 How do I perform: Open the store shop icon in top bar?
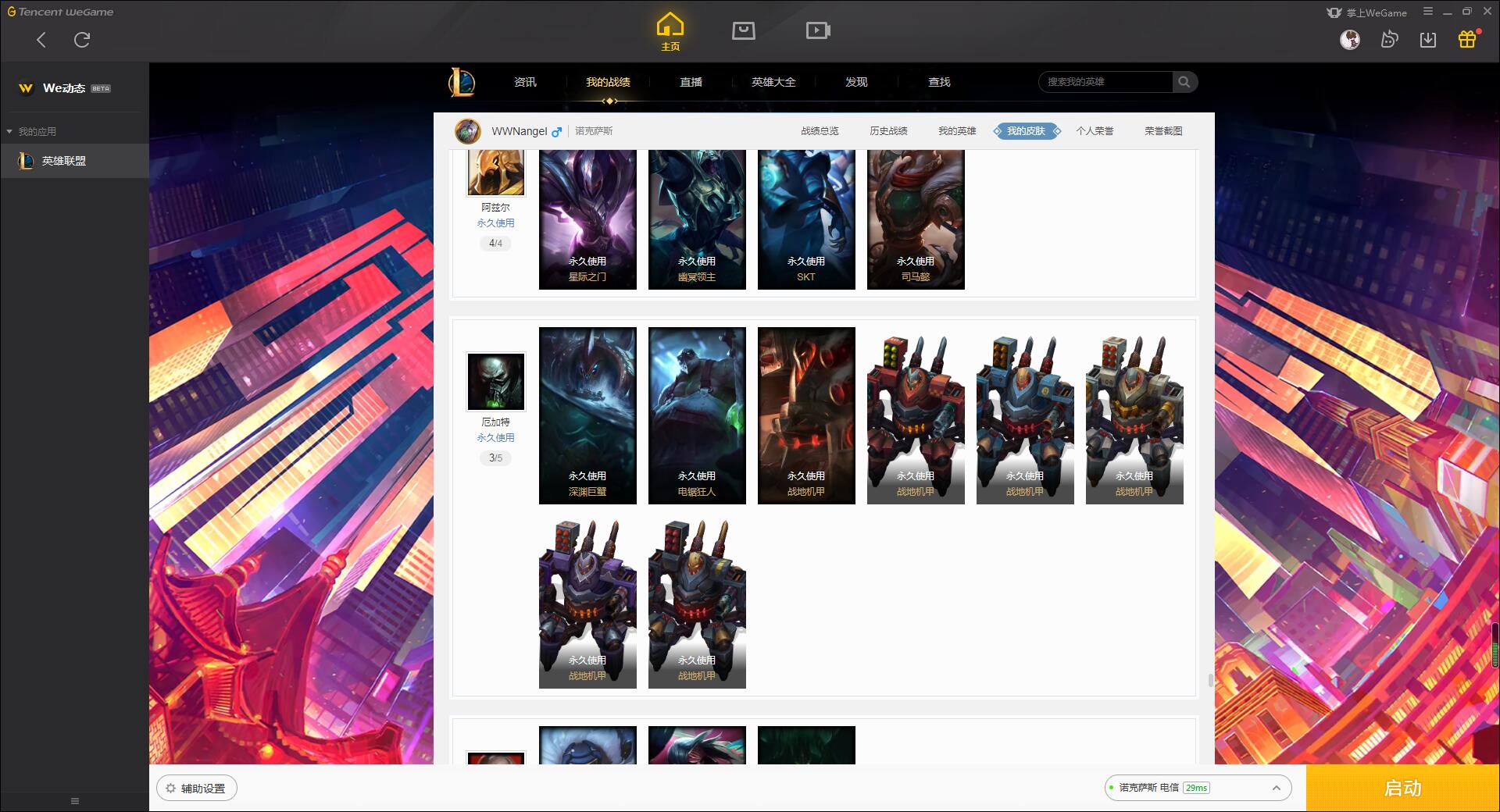coord(744,30)
